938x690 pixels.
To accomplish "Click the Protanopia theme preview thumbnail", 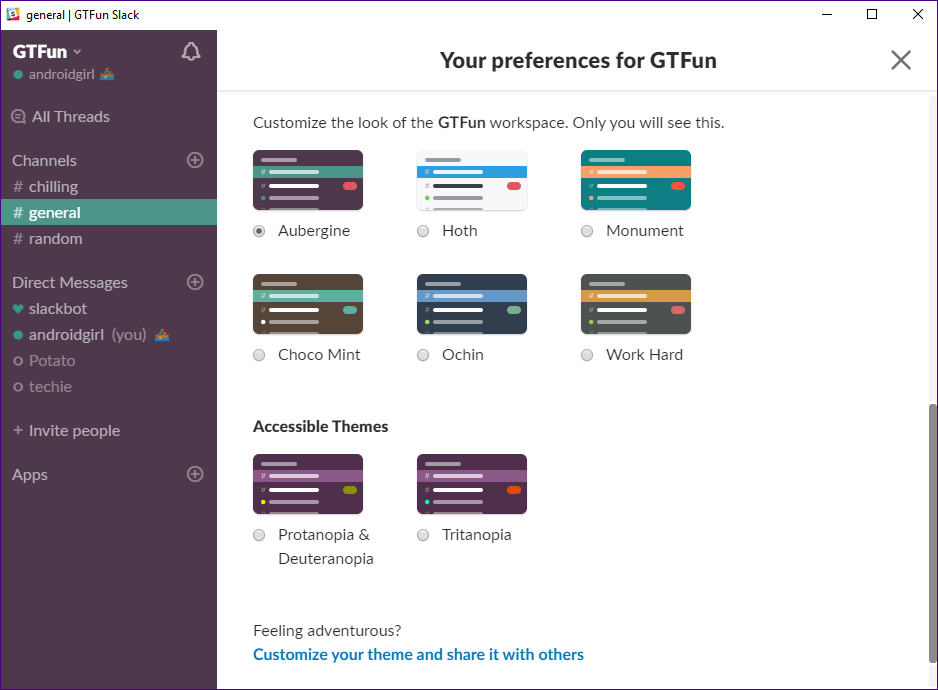I will 308,484.
